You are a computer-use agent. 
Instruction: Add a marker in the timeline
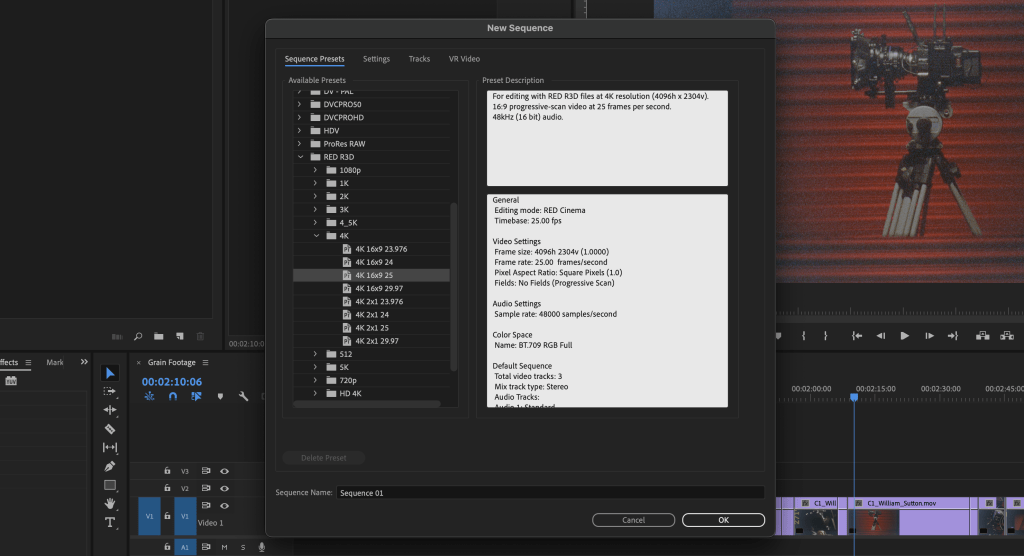coord(220,396)
